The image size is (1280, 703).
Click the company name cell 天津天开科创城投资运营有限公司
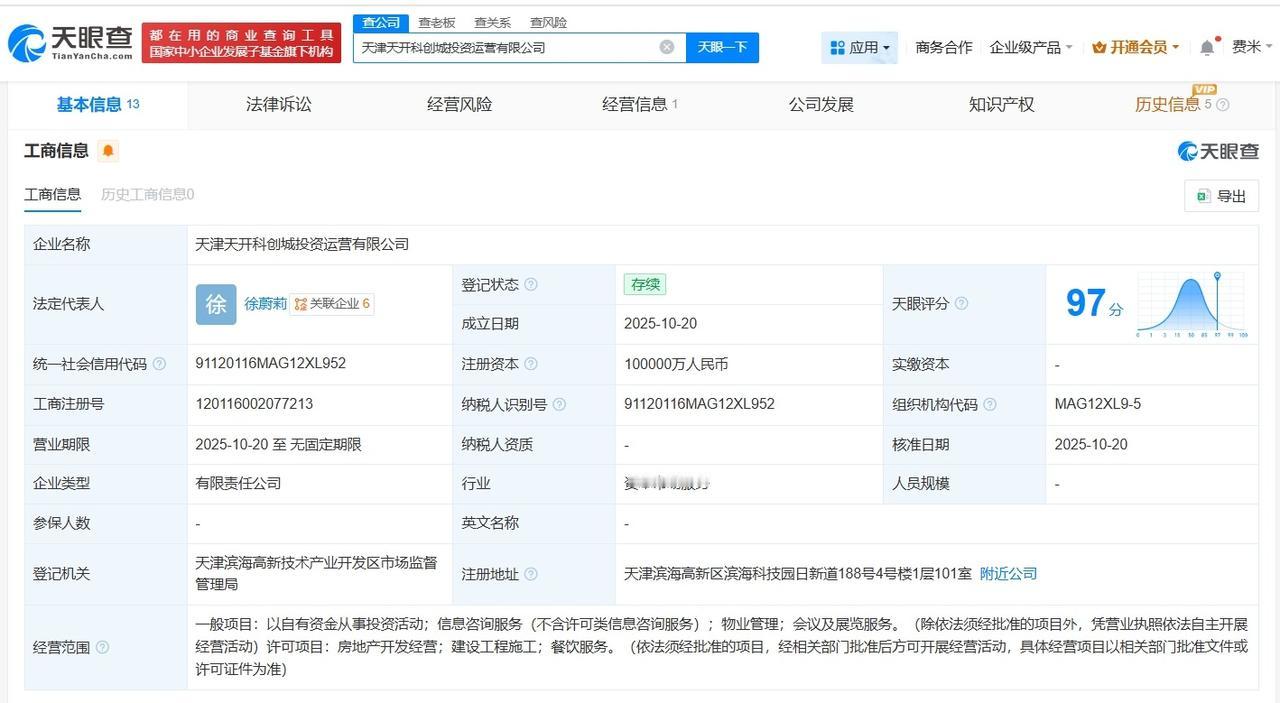302,244
